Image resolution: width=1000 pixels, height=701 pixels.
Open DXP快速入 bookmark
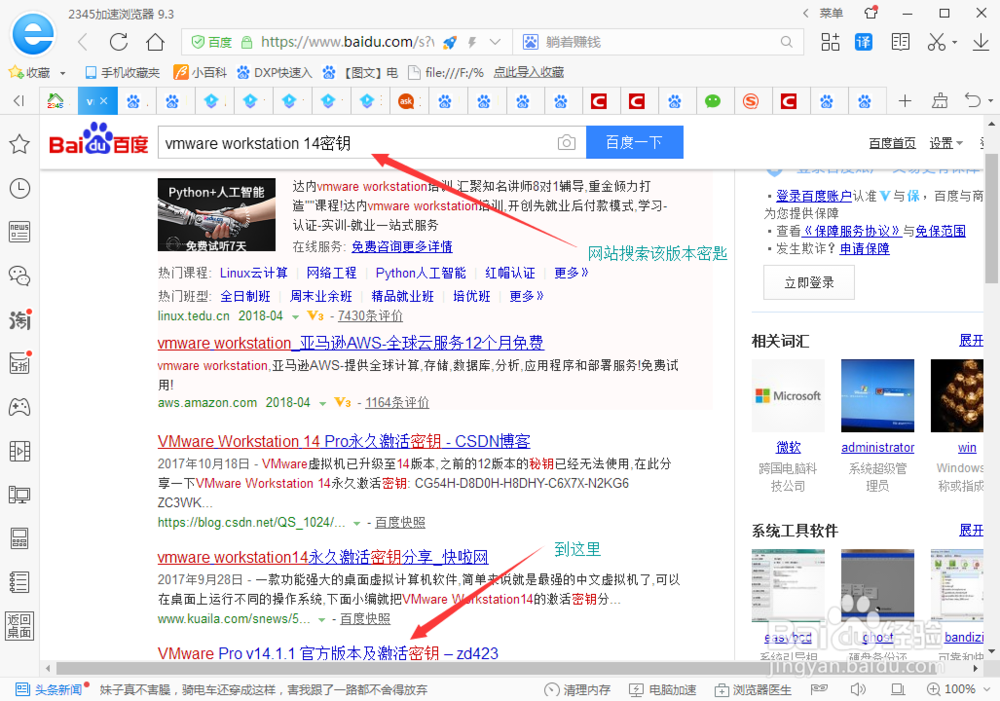(274, 73)
